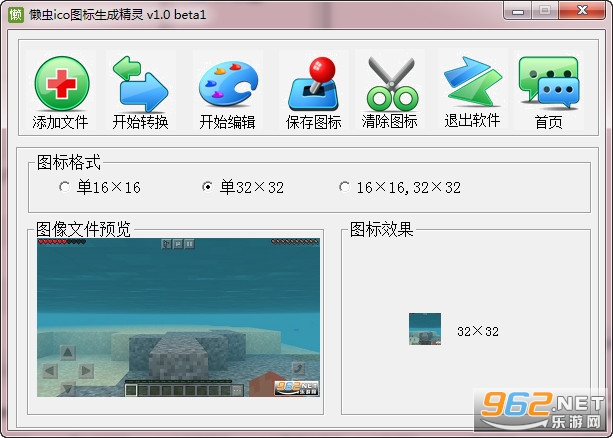Maximize the 懒虫ico window
This screenshot has width=613, height=438.
(545, 11)
